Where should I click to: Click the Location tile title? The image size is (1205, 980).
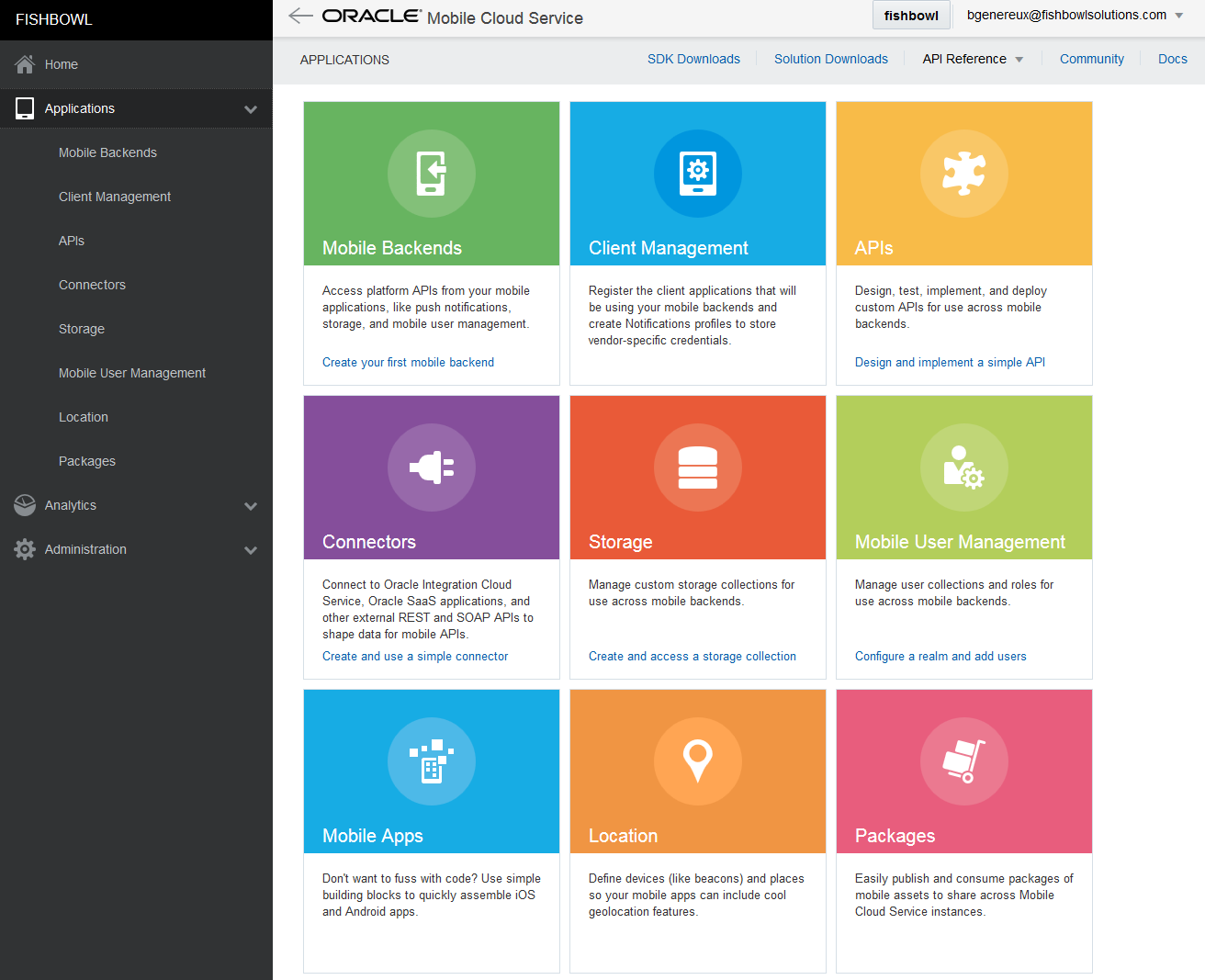(624, 836)
